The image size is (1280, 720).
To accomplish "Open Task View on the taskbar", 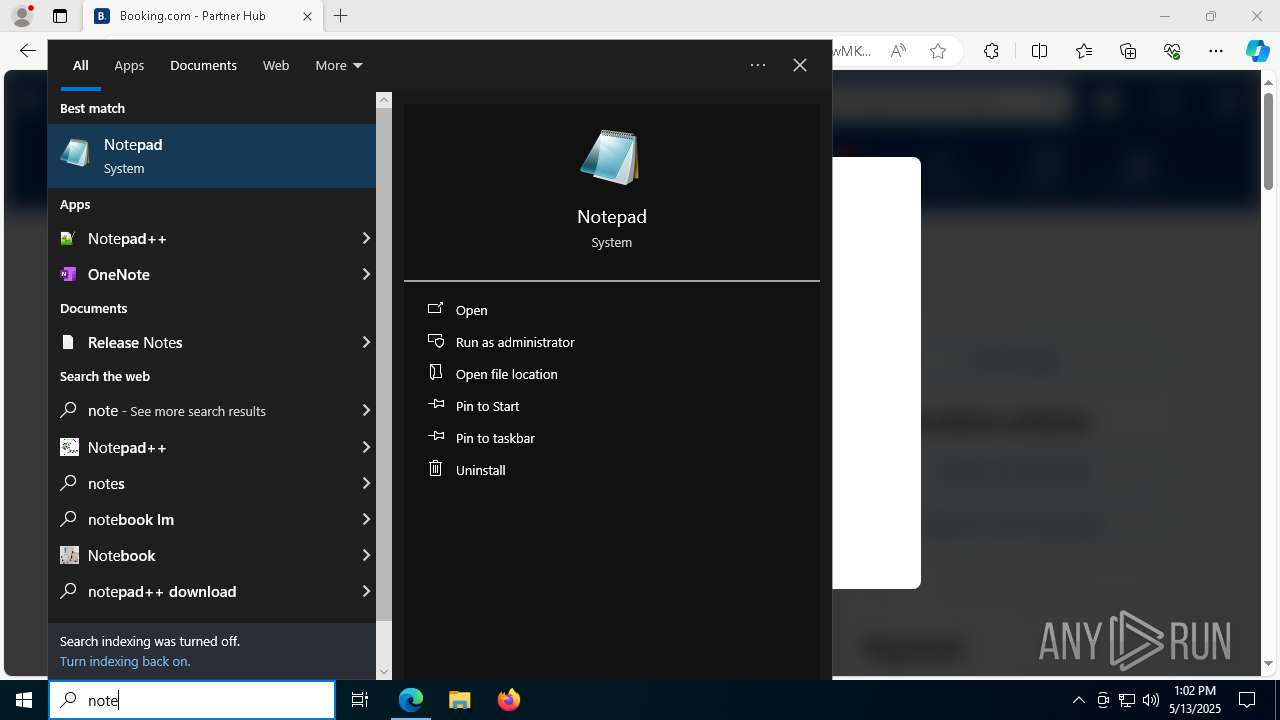I will point(360,700).
